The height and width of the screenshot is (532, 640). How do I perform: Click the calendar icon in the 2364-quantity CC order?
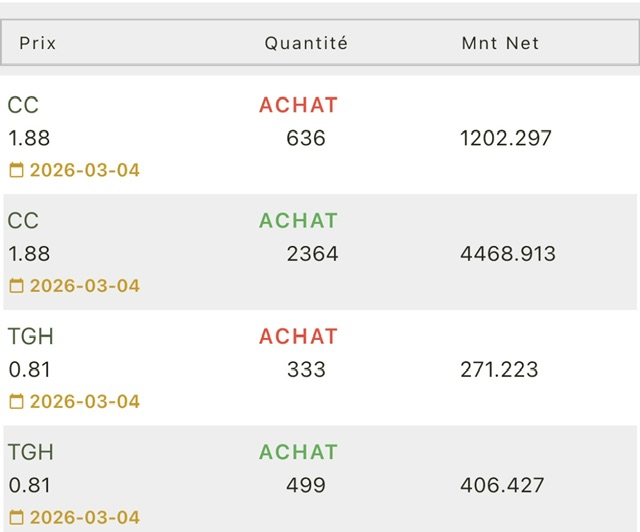pyautogui.click(x=16, y=287)
